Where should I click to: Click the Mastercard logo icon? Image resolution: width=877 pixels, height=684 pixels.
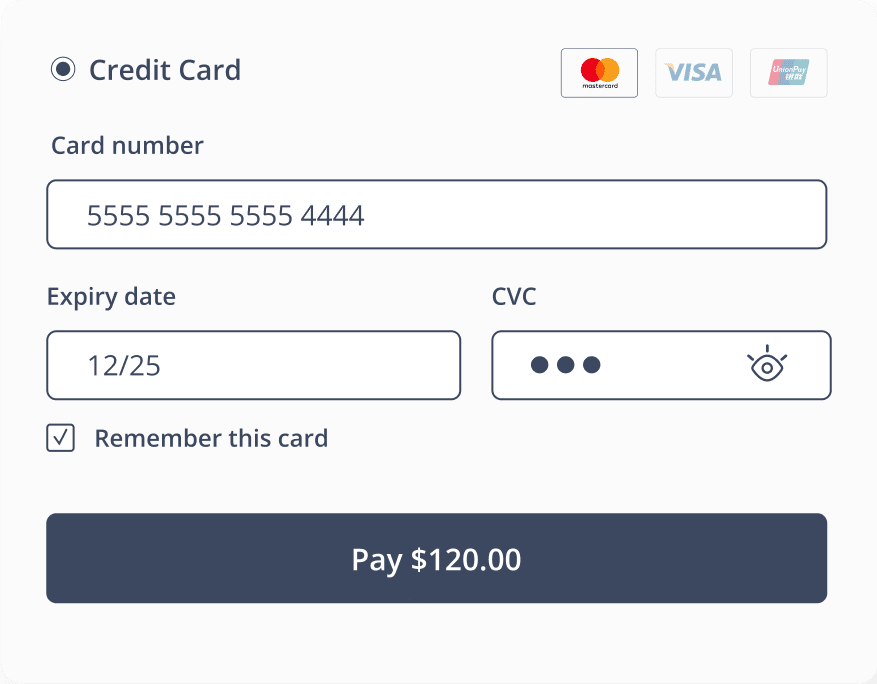pyautogui.click(x=599, y=73)
